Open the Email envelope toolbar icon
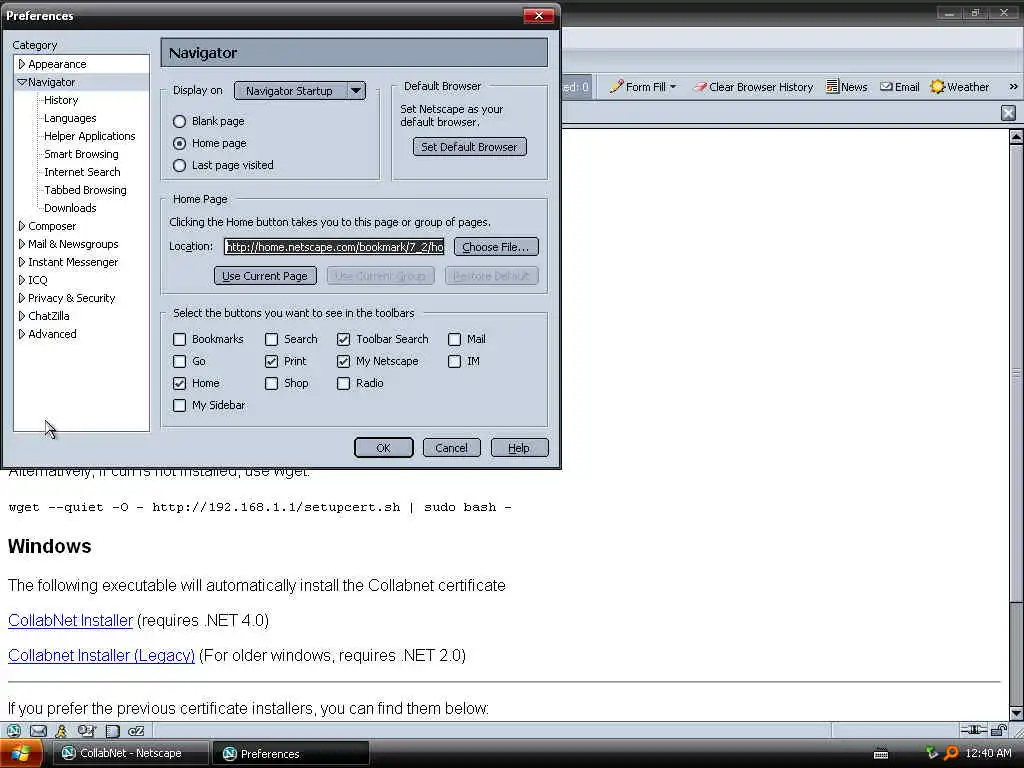This screenshot has width=1024, height=768. tap(886, 86)
